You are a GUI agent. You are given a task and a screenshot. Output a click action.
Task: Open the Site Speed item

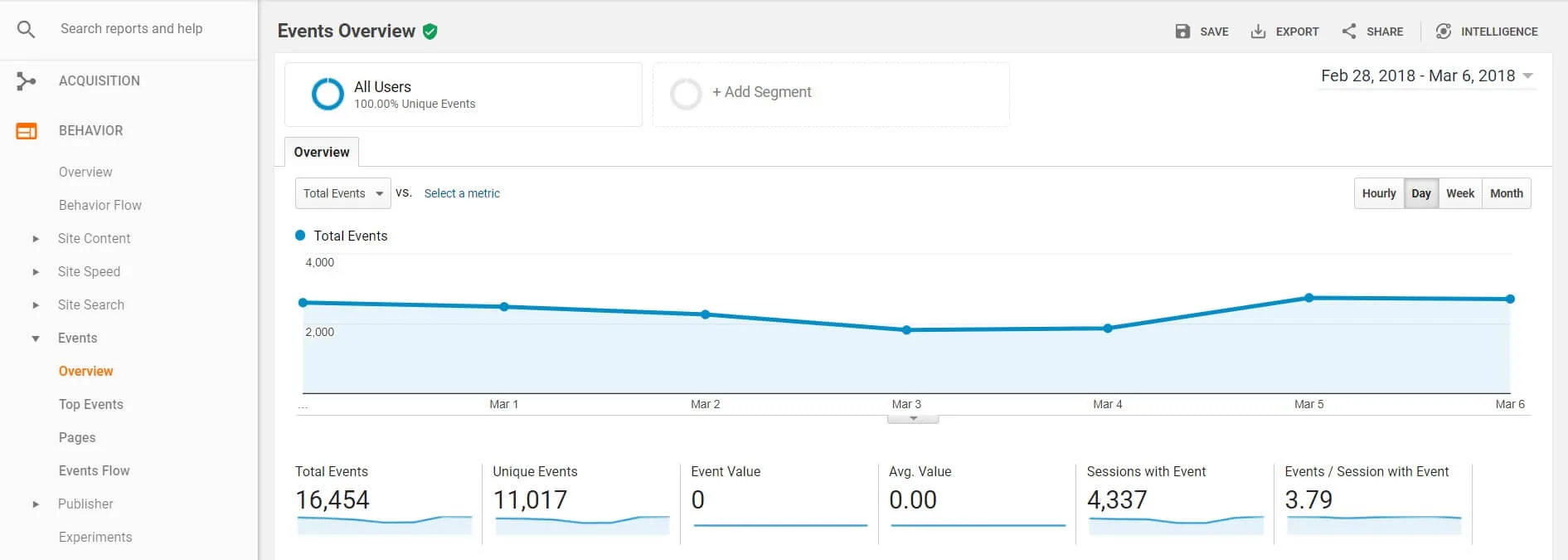click(90, 272)
